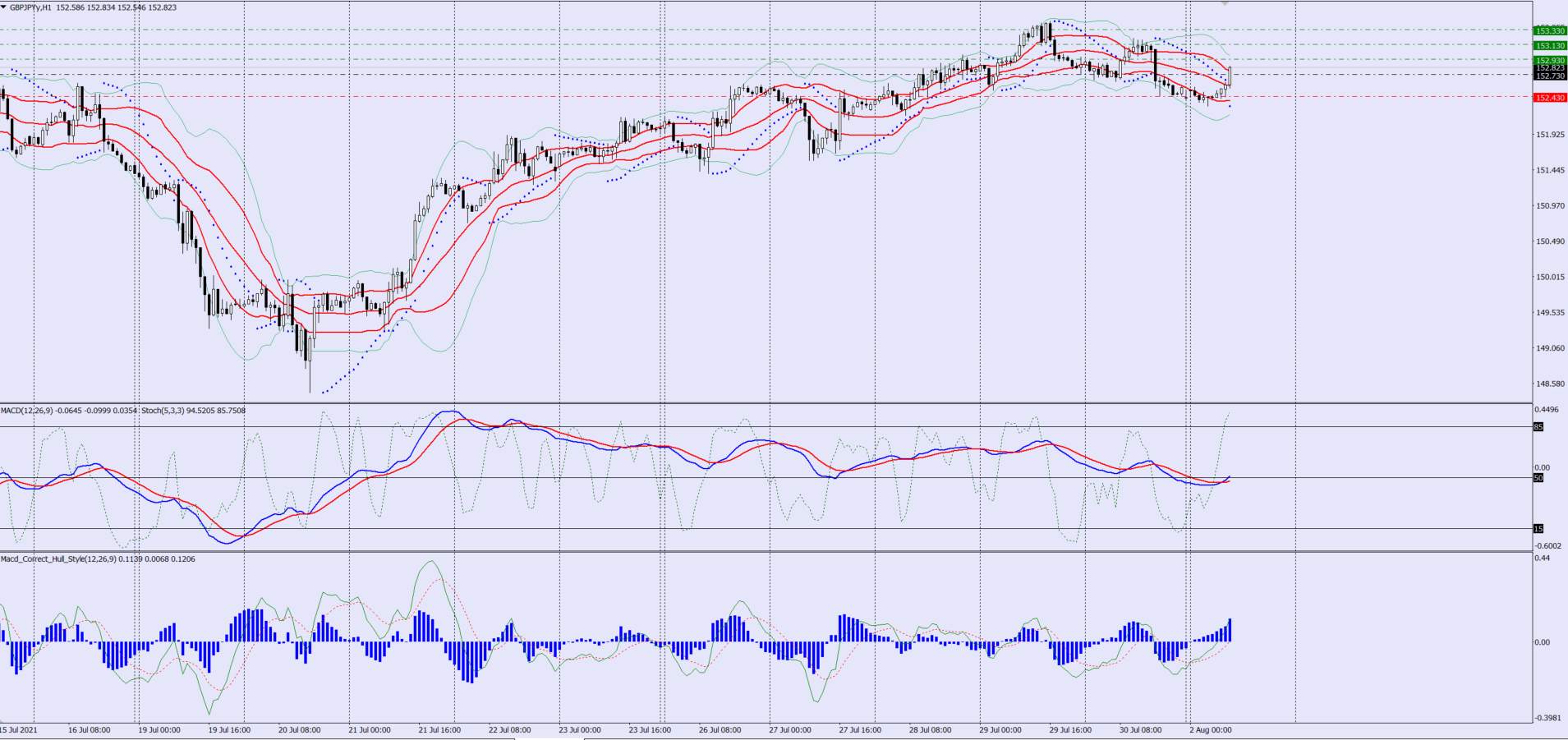Image resolution: width=1568 pixels, height=740 pixels.
Task: Click the 20 Jul 08:00 time label
Action: (x=300, y=729)
